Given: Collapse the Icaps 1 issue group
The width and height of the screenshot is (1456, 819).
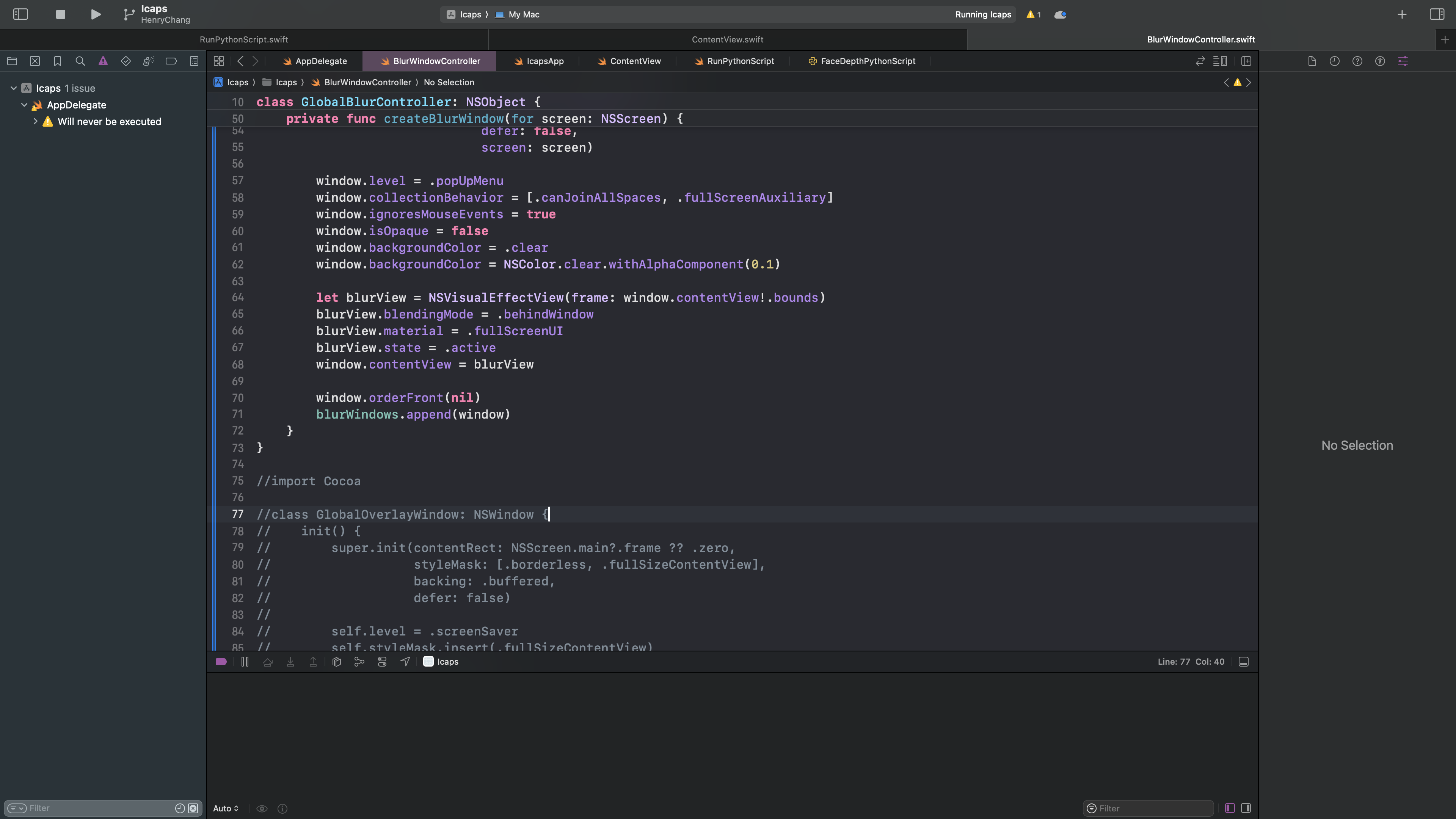Looking at the screenshot, I should click(14, 88).
